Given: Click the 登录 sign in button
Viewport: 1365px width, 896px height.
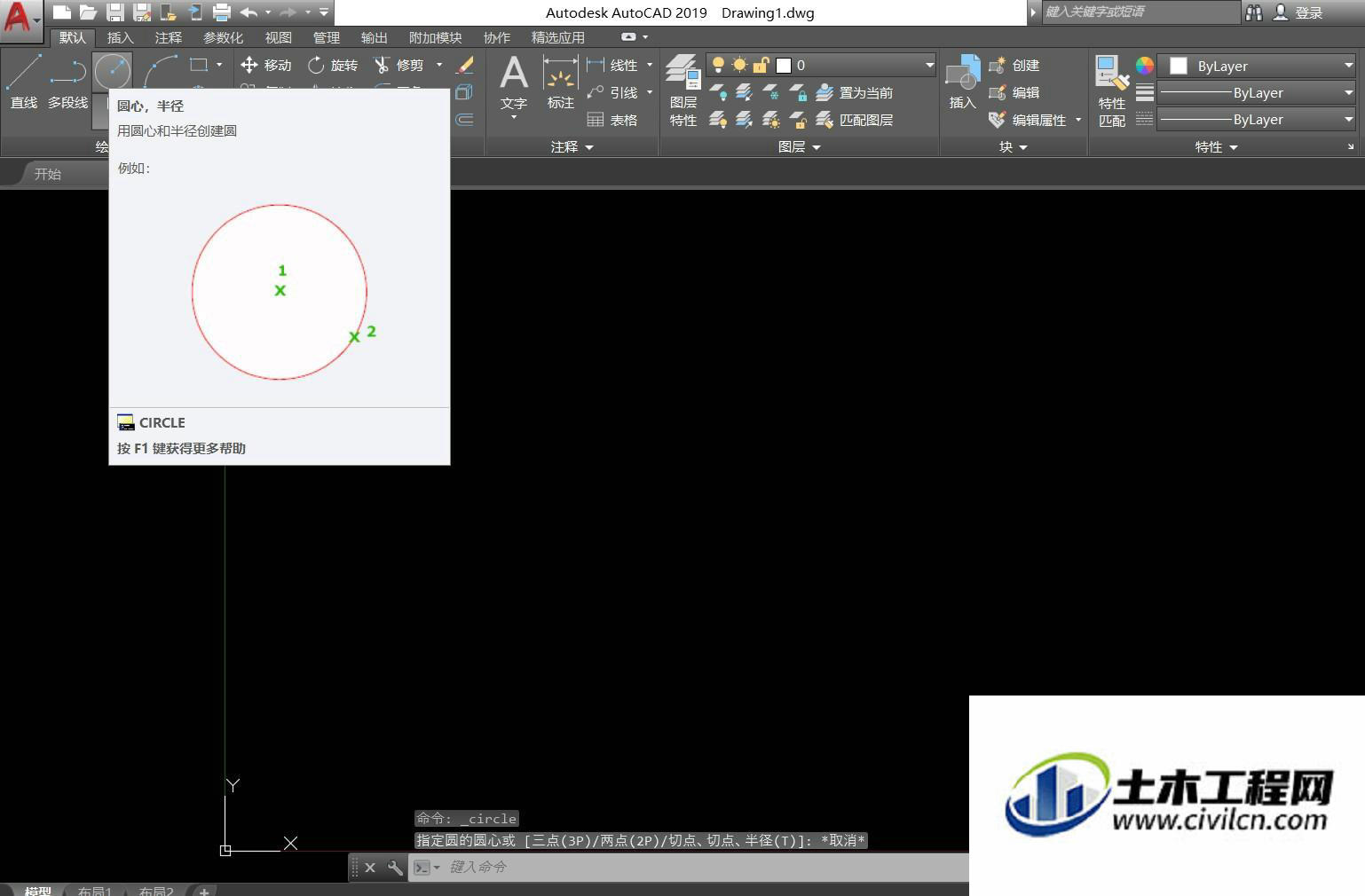Looking at the screenshot, I should pyautogui.click(x=1298, y=12).
